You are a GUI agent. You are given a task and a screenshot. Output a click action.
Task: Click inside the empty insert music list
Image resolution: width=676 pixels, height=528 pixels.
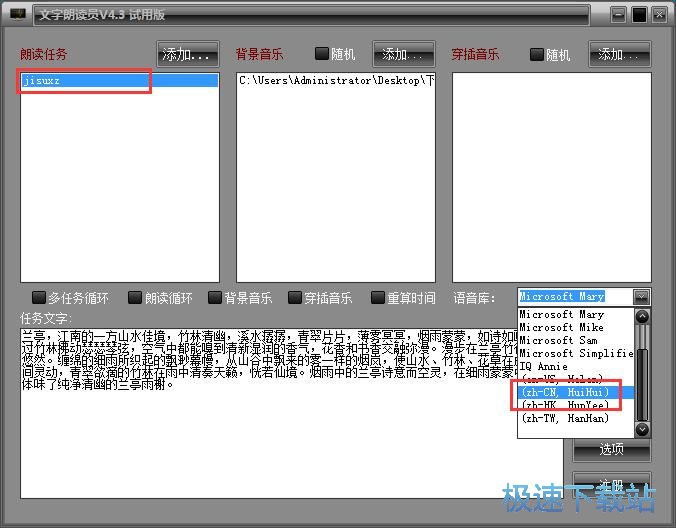coord(551,177)
